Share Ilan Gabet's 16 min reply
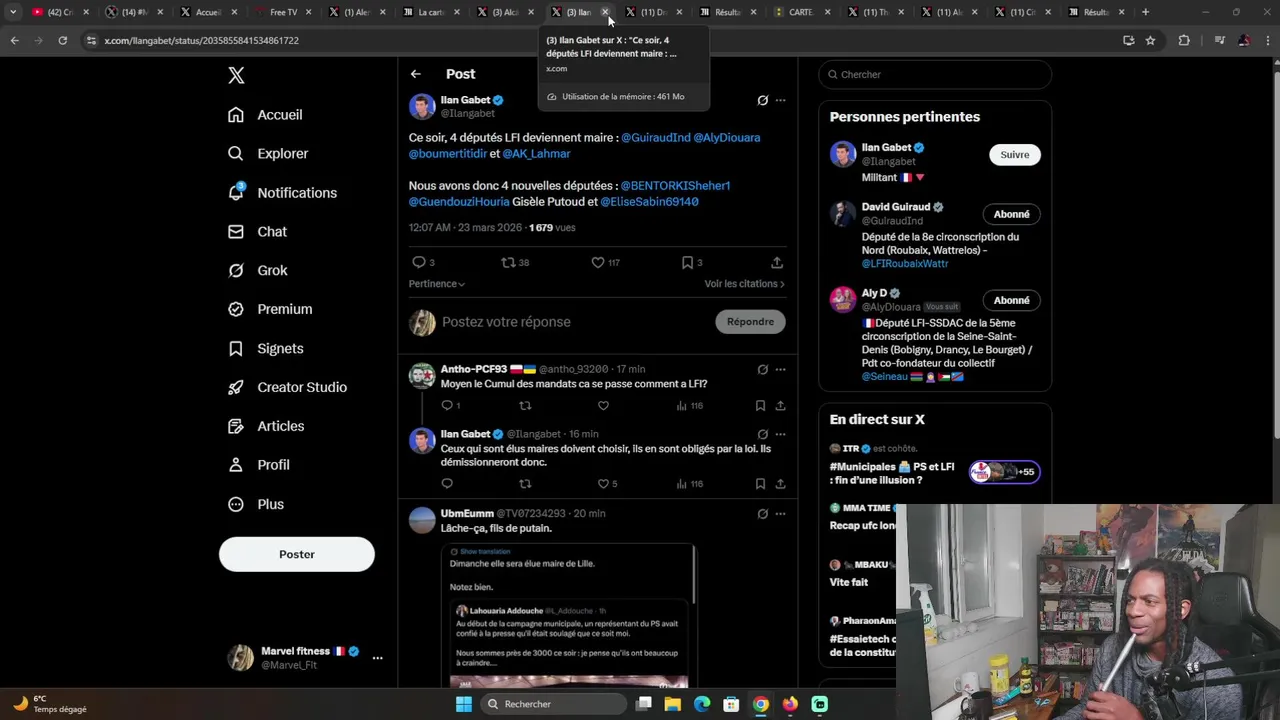 click(780, 484)
